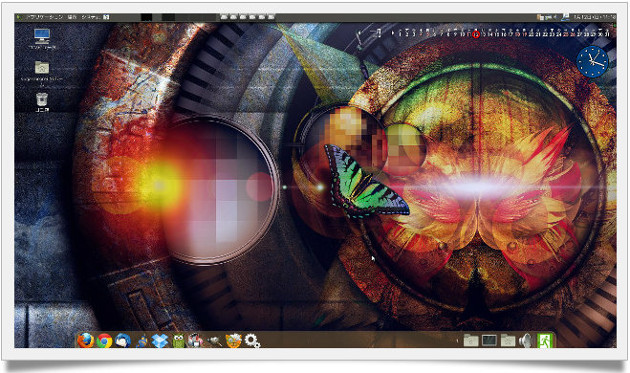Open Google Chrome from the dock
630x373 pixels.
104,341
